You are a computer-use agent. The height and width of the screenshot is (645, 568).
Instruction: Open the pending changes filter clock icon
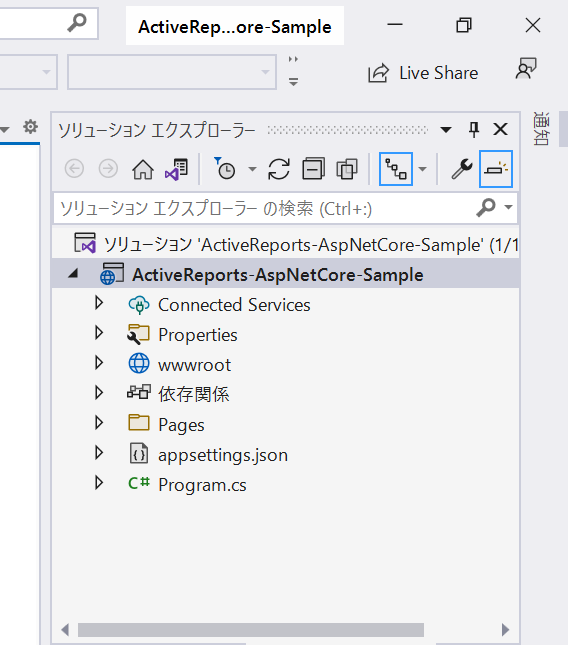coord(225,168)
